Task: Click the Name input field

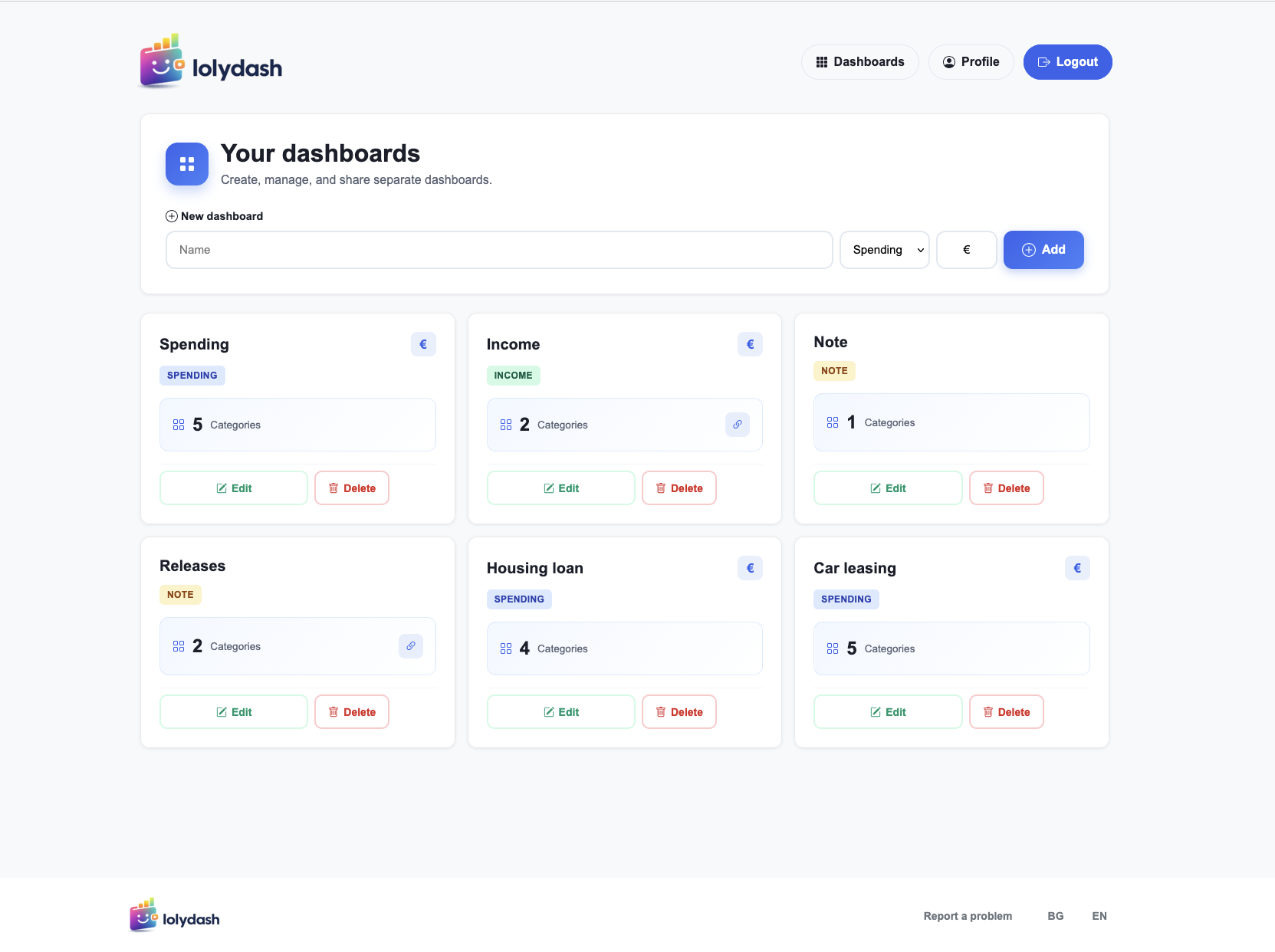Action: (x=498, y=249)
